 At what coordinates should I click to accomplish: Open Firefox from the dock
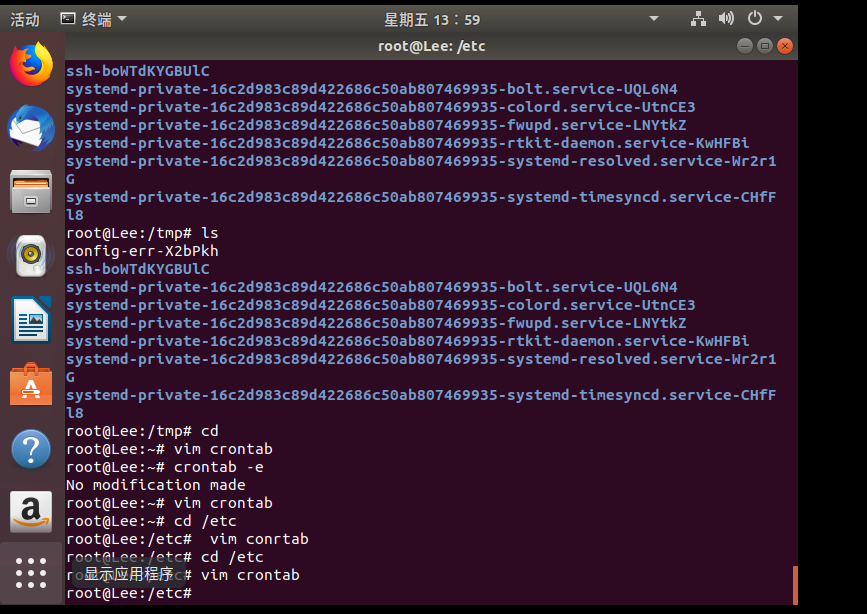coord(31,64)
